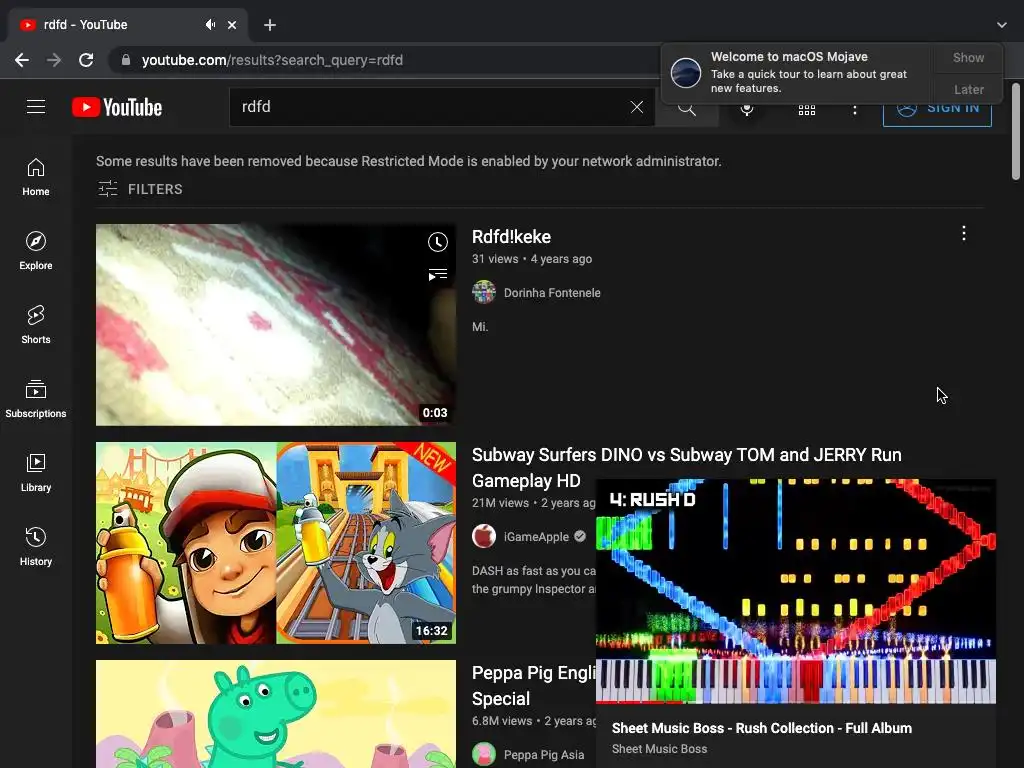Open the Peppa Pig video thumbnail

(276, 714)
